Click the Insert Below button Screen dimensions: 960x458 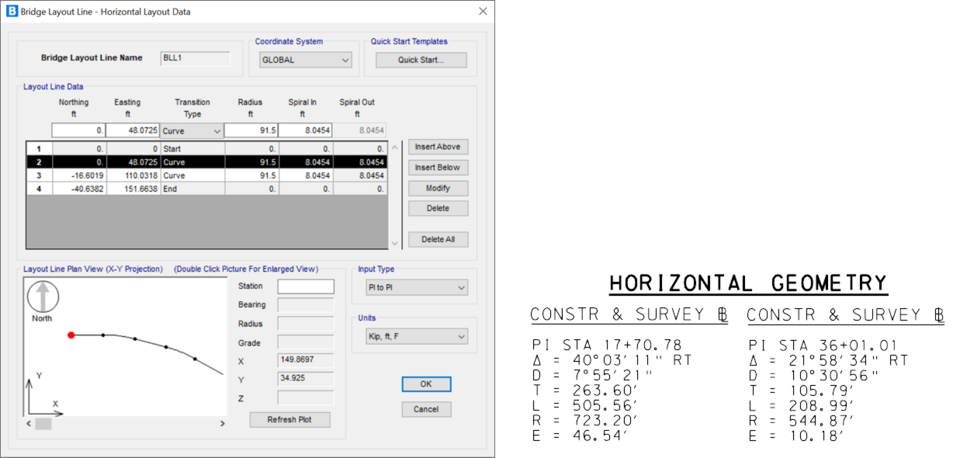click(x=437, y=168)
